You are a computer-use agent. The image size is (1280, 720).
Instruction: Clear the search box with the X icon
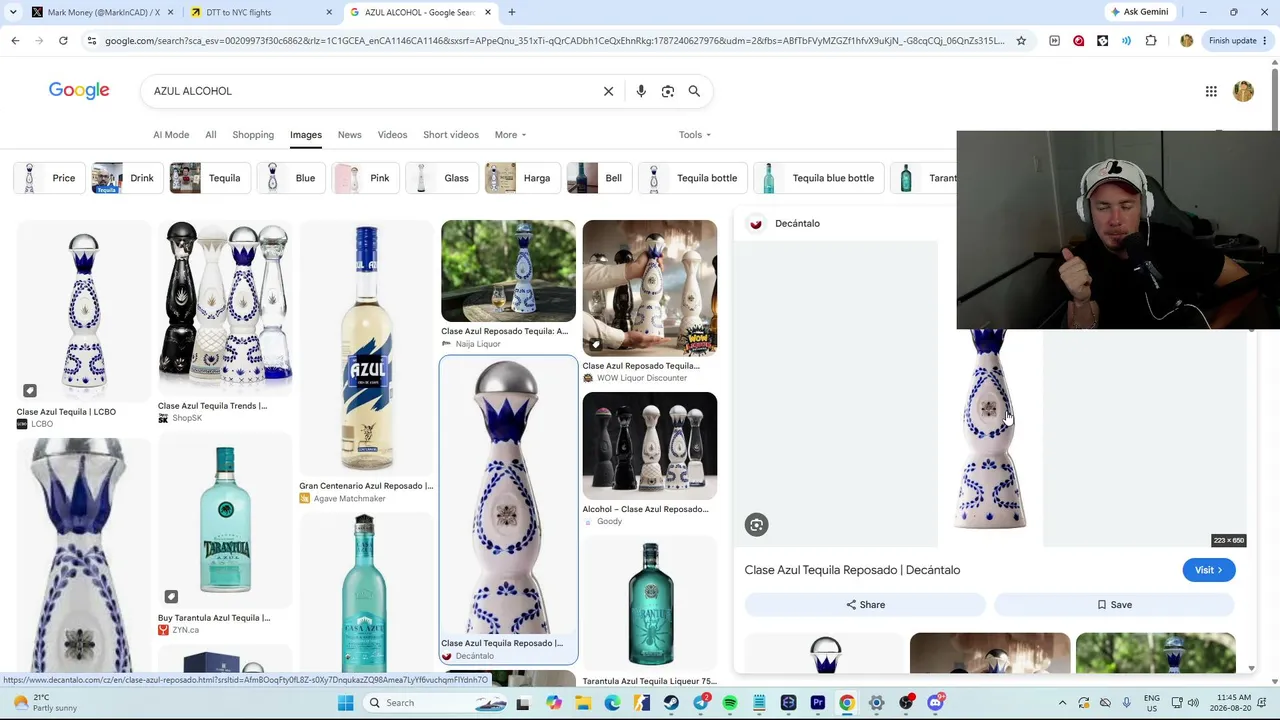pos(608,91)
